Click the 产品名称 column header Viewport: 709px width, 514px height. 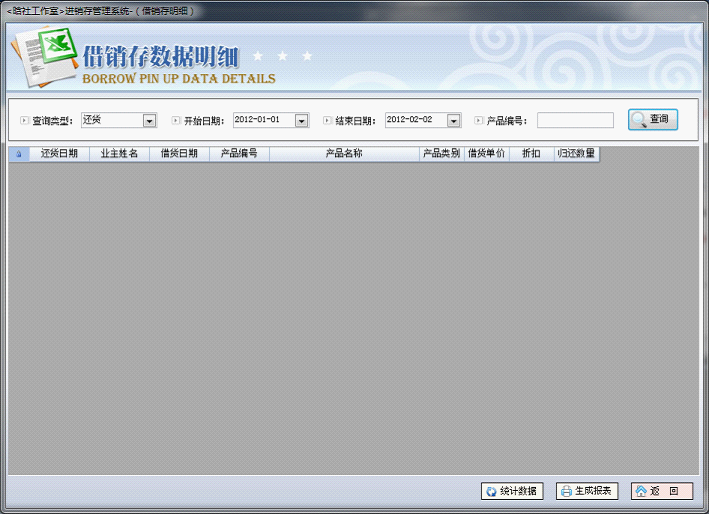tap(344, 154)
